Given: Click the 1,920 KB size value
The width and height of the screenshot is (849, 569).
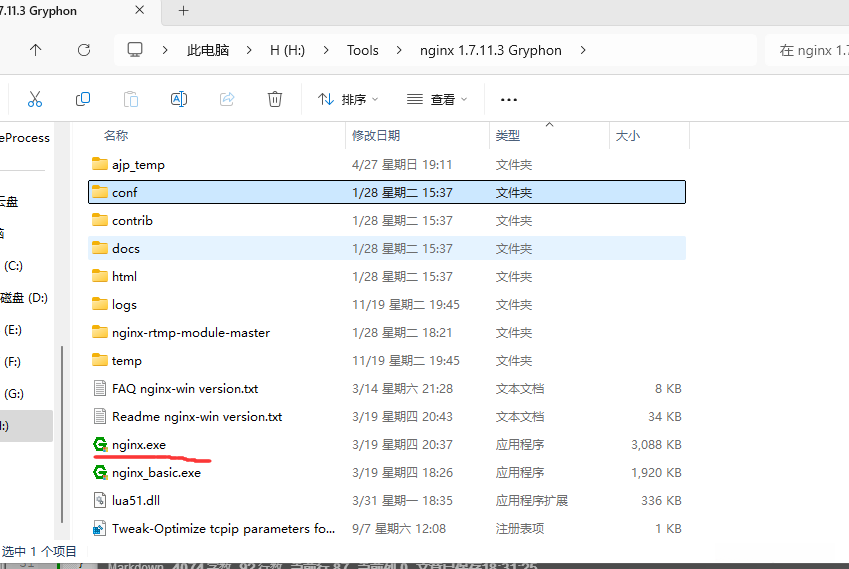Looking at the screenshot, I should click(x=656, y=473).
